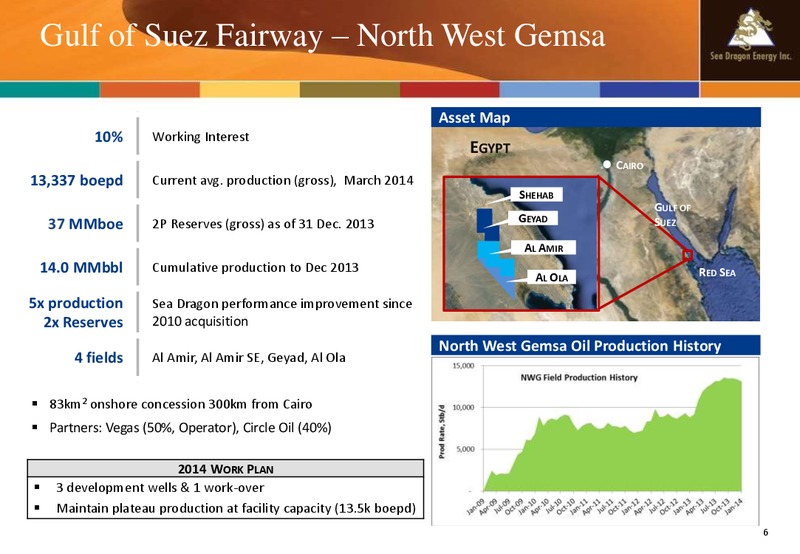
Task: Click the slide title 'Gulf of Suez Fairway – North West Gemsa'
Action: 322,35
